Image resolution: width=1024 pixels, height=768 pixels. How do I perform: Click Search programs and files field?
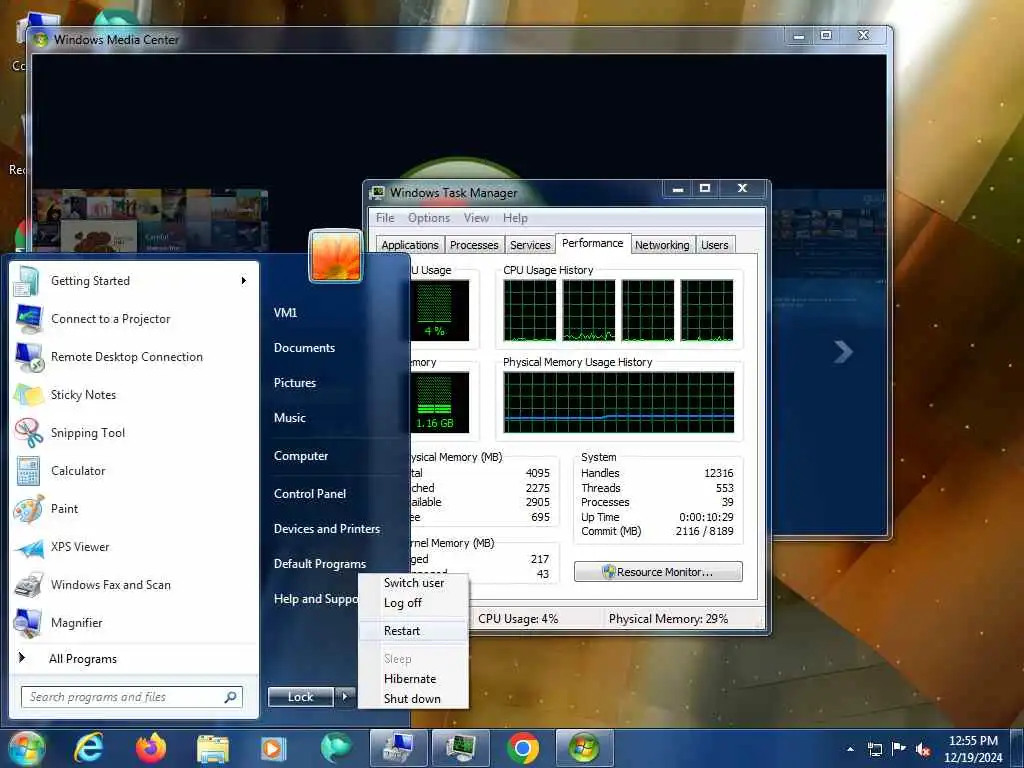[x=132, y=697]
